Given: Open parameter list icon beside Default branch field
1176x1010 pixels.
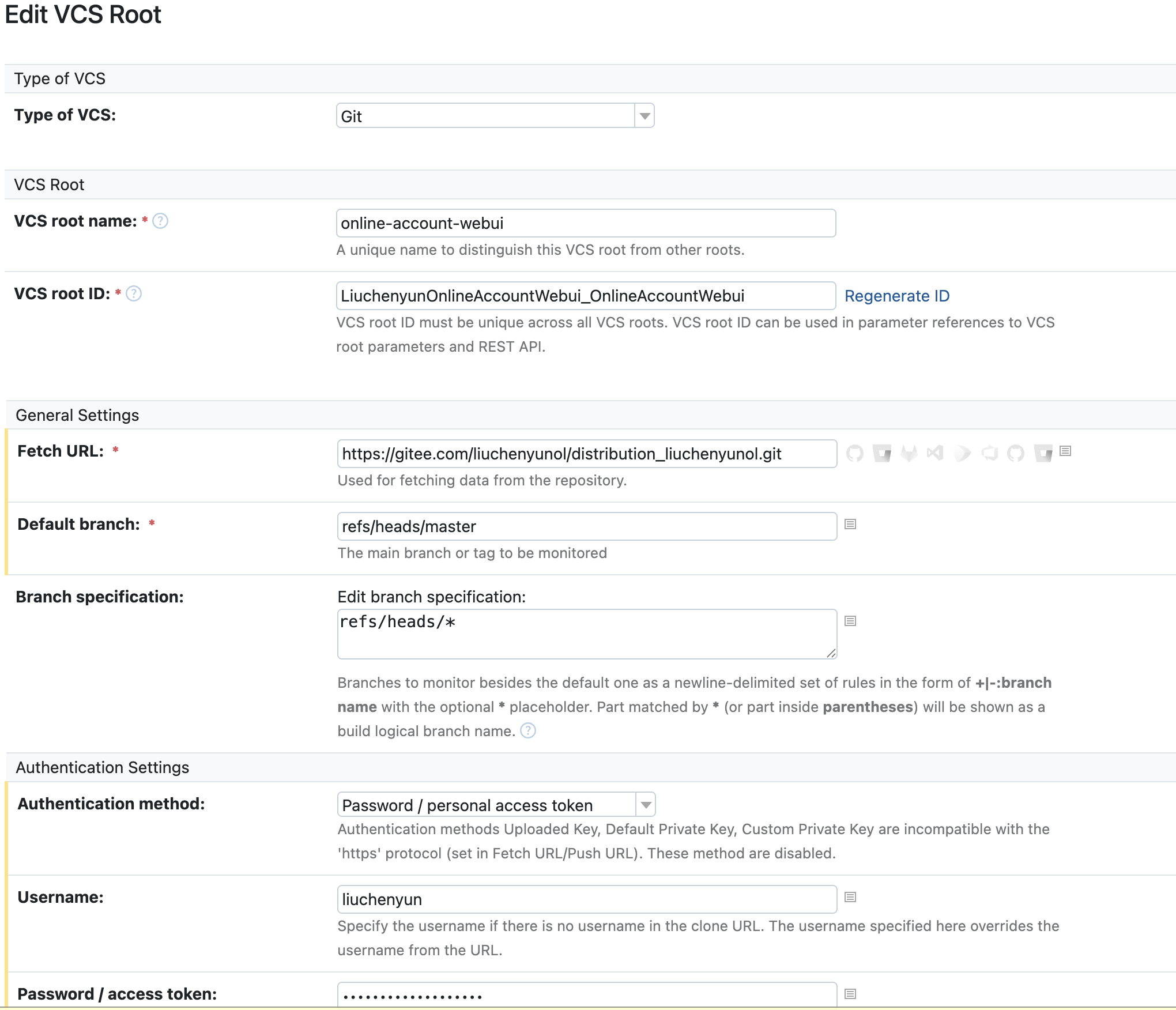Looking at the screenshot, I should pos(850,524).
